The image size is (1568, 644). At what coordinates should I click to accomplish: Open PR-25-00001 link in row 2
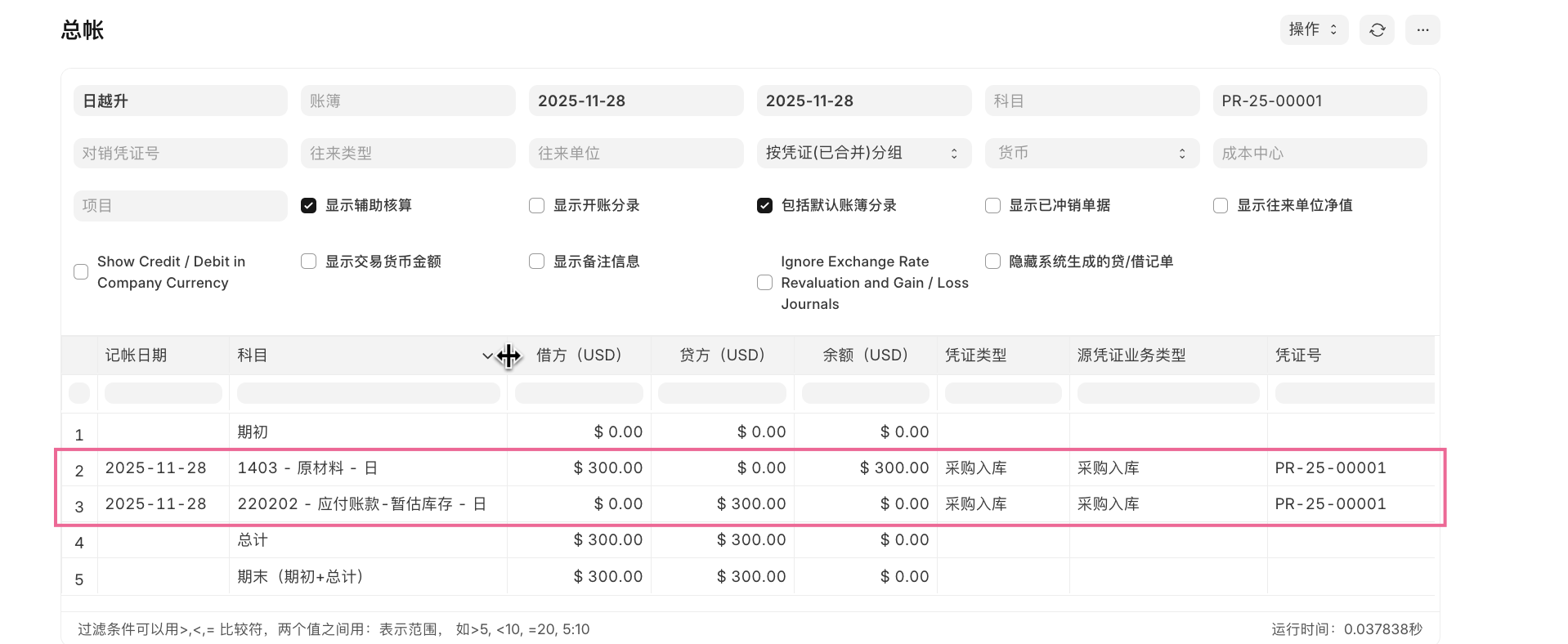[x=1330, y=468]
